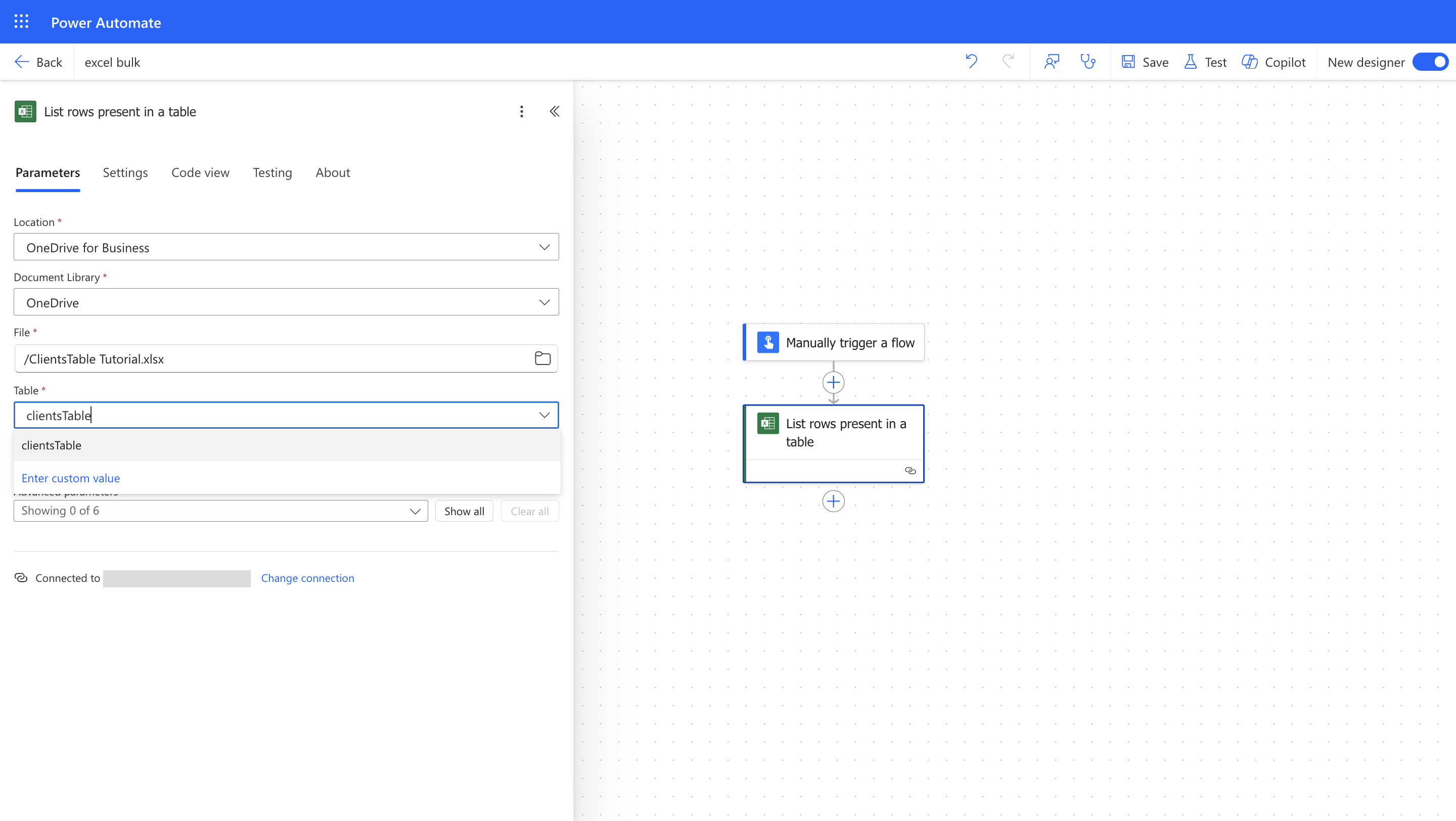Select the Manually trigger a flow card
The width and height of the screenshot is (1456, 821).
[x=833, y=342]
